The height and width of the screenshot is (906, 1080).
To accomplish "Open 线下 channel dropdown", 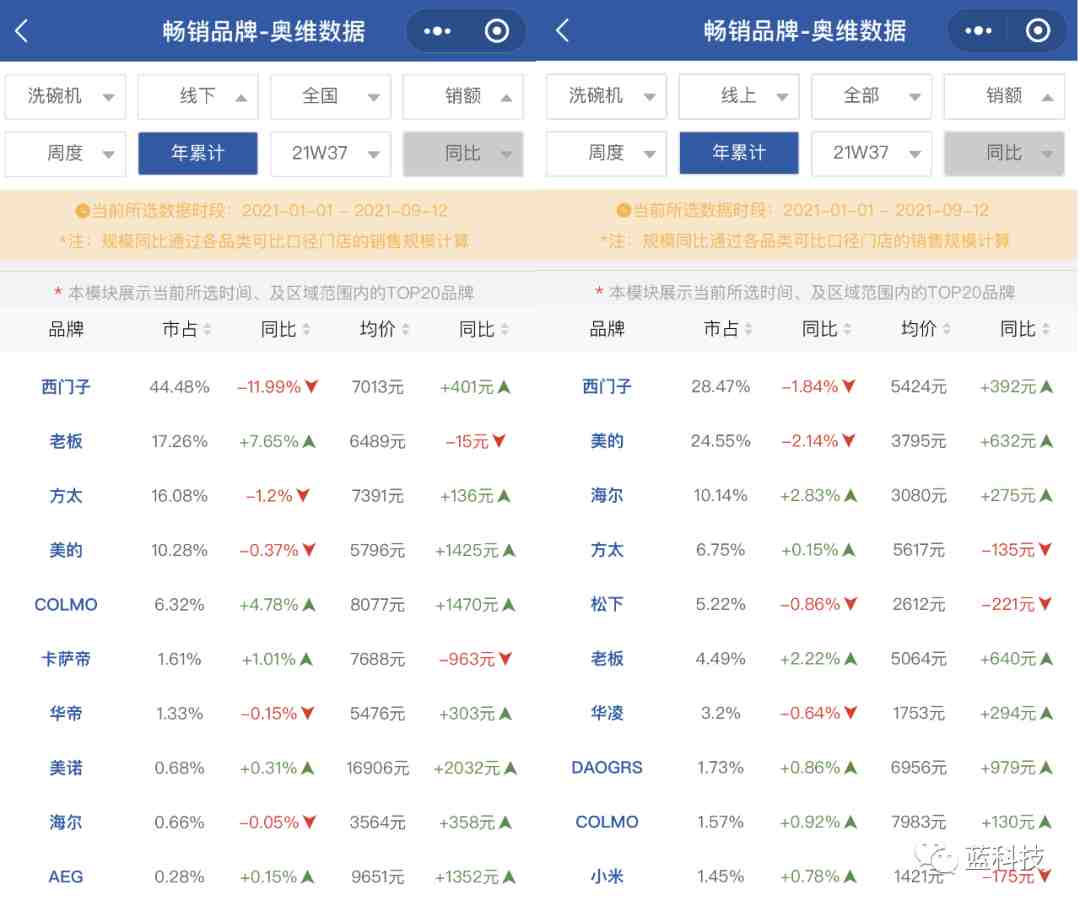I will [x=198, y=96].
